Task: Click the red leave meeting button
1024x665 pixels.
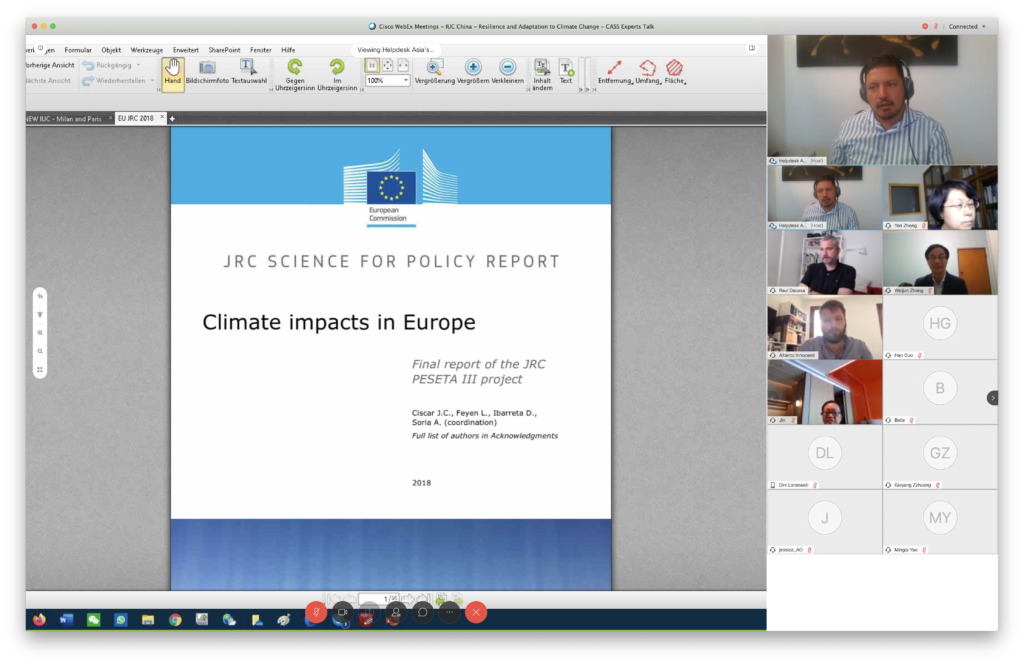Action: pyautogui.click(x=477, y=611)
